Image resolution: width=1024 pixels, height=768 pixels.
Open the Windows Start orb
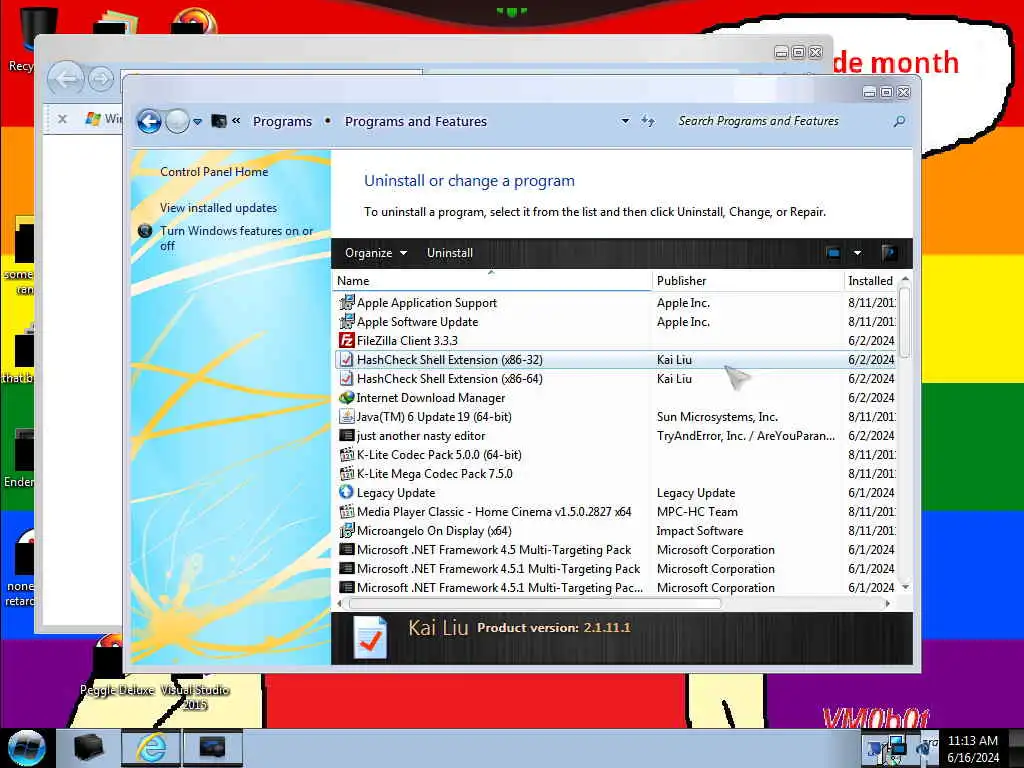tap(26, 747)
